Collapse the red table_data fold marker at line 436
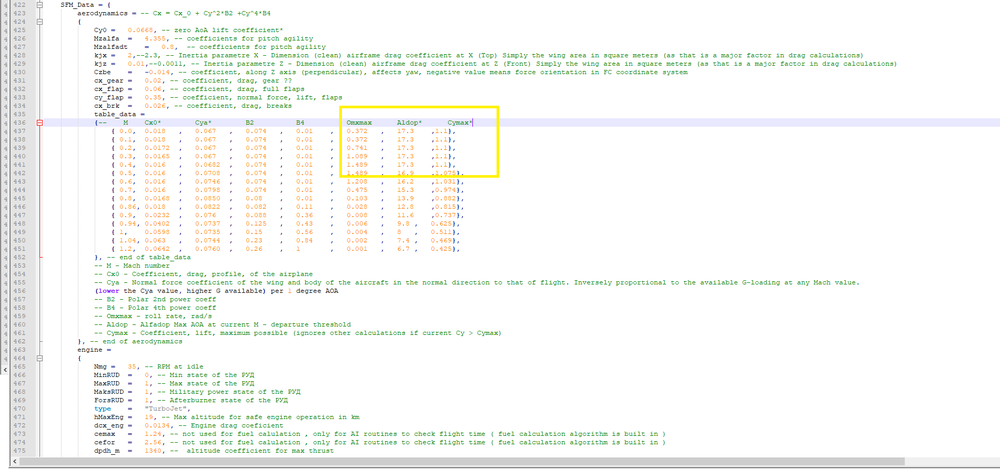Image resolution: width=1000 pixels, height=469 pixels. tap(40, 123)
